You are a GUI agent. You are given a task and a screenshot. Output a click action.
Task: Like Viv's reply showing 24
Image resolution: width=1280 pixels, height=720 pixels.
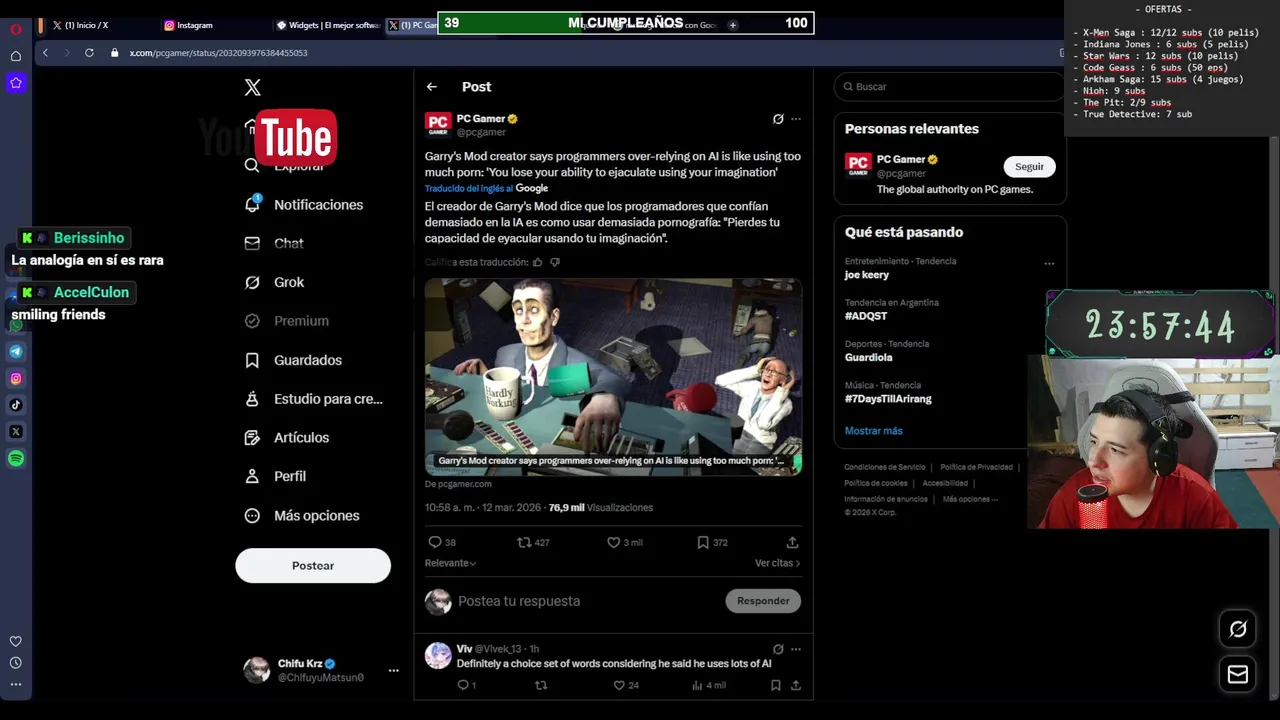[x=618, y=685]
